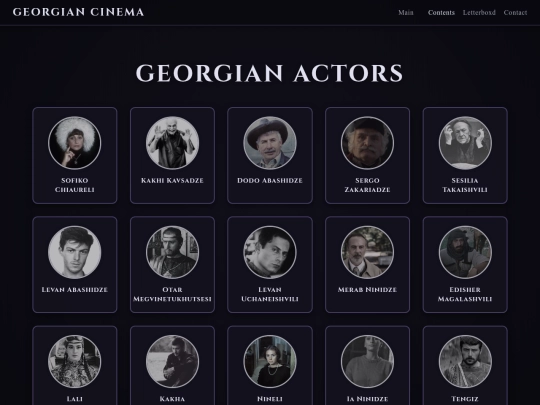540x405 pixels.
Task: Click the name Merab Ninidze
Action: click(367, 290)
